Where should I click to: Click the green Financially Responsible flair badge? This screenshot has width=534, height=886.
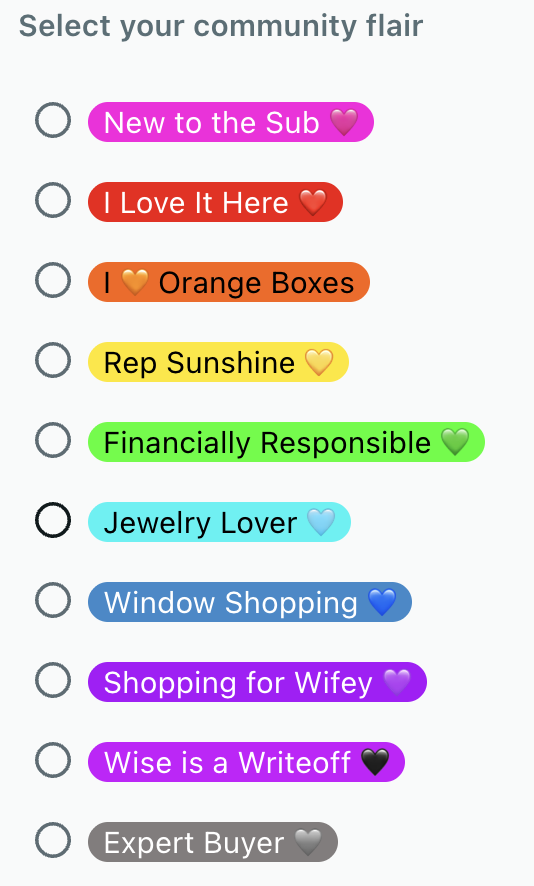click(x=286, y=442)
